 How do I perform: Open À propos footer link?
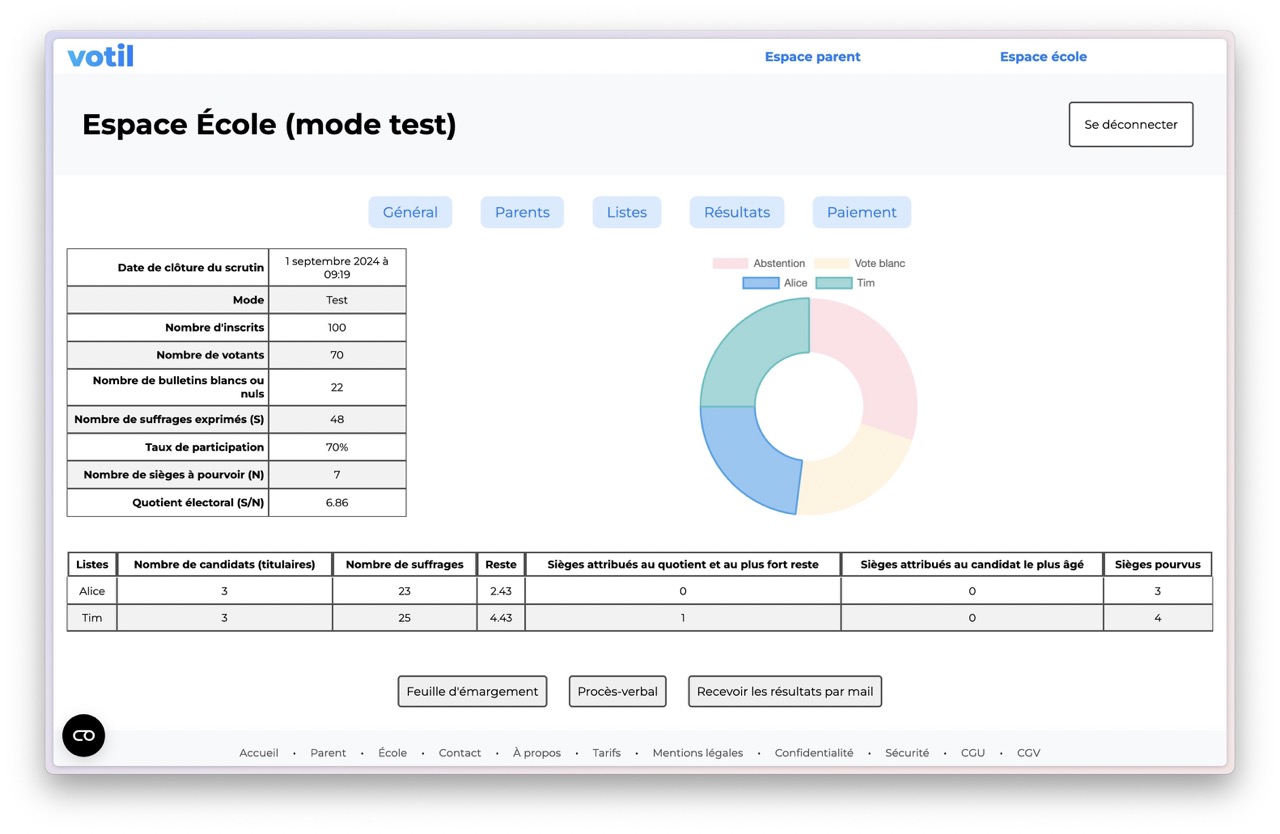click(537, 753)
